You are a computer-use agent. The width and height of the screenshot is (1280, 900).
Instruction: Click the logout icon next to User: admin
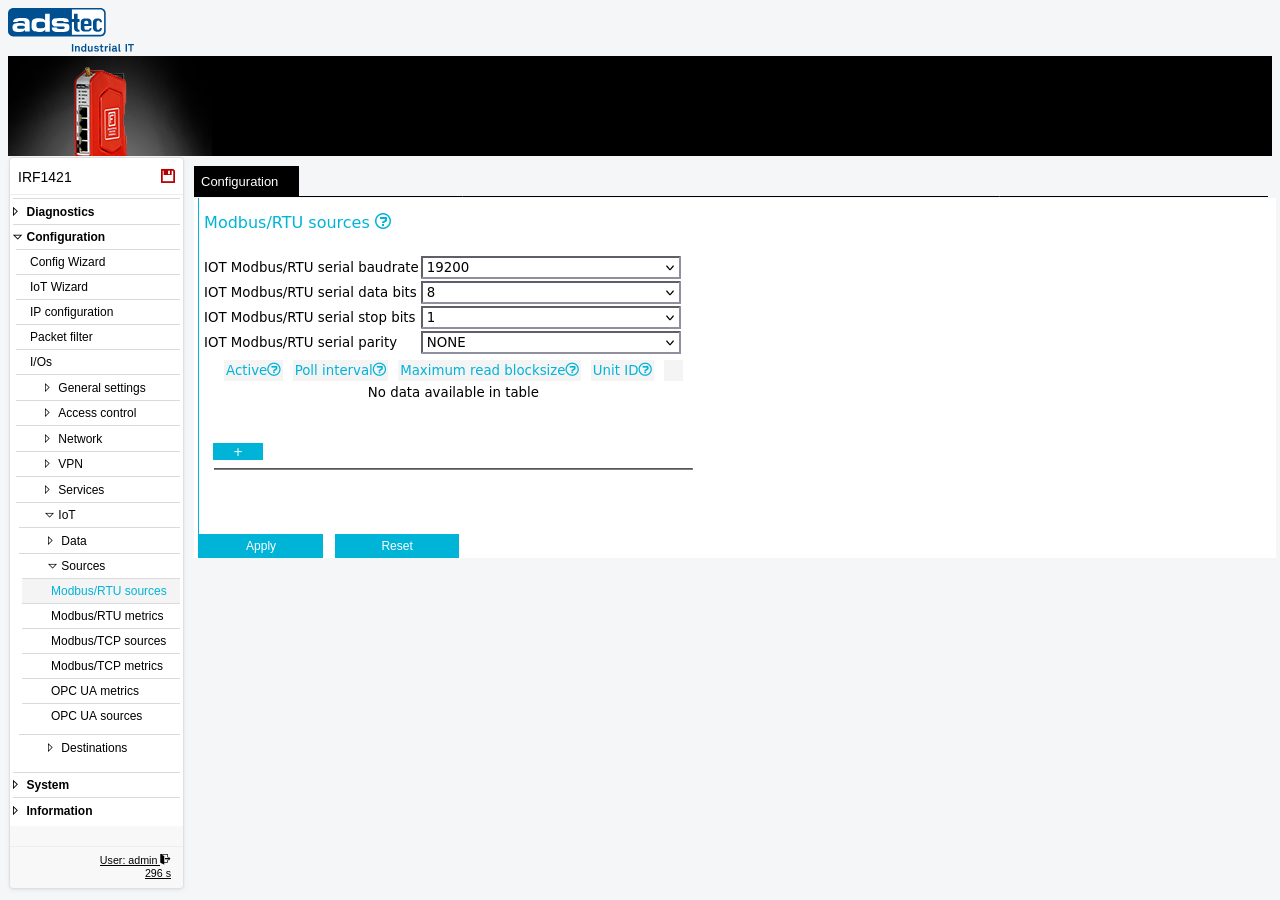tap(165, 859)
